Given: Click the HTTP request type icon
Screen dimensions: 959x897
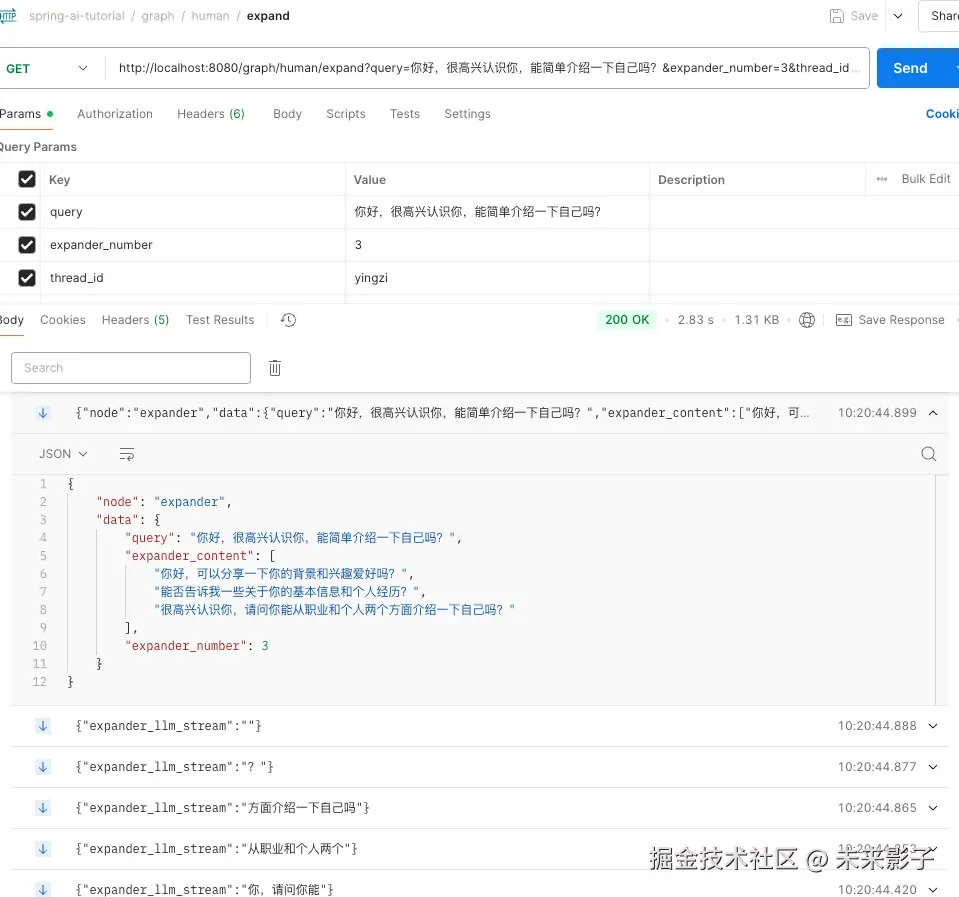Looking at the screenshot, I should (8, 16).
